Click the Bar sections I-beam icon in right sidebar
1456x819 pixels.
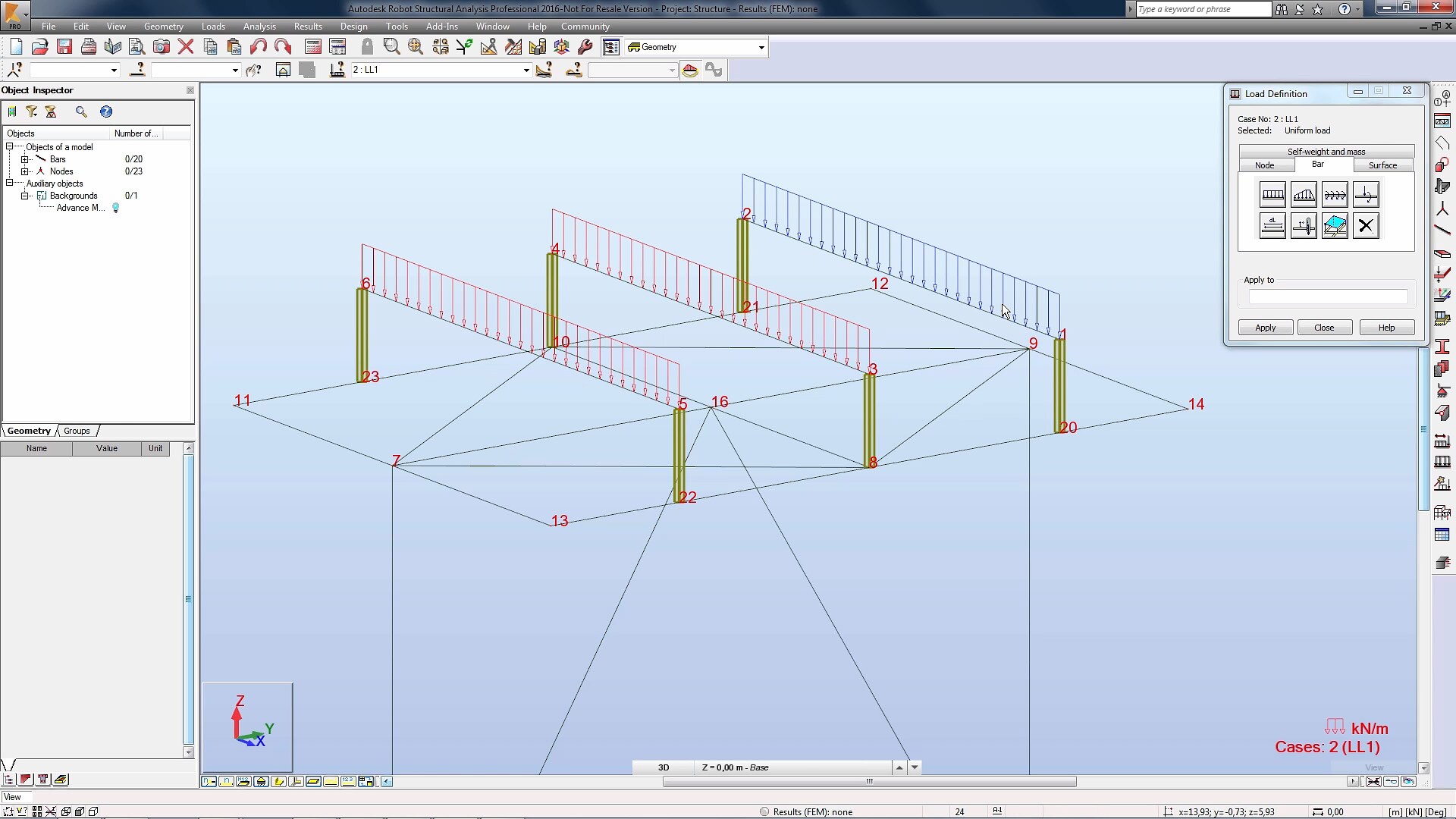point(1442,346)
